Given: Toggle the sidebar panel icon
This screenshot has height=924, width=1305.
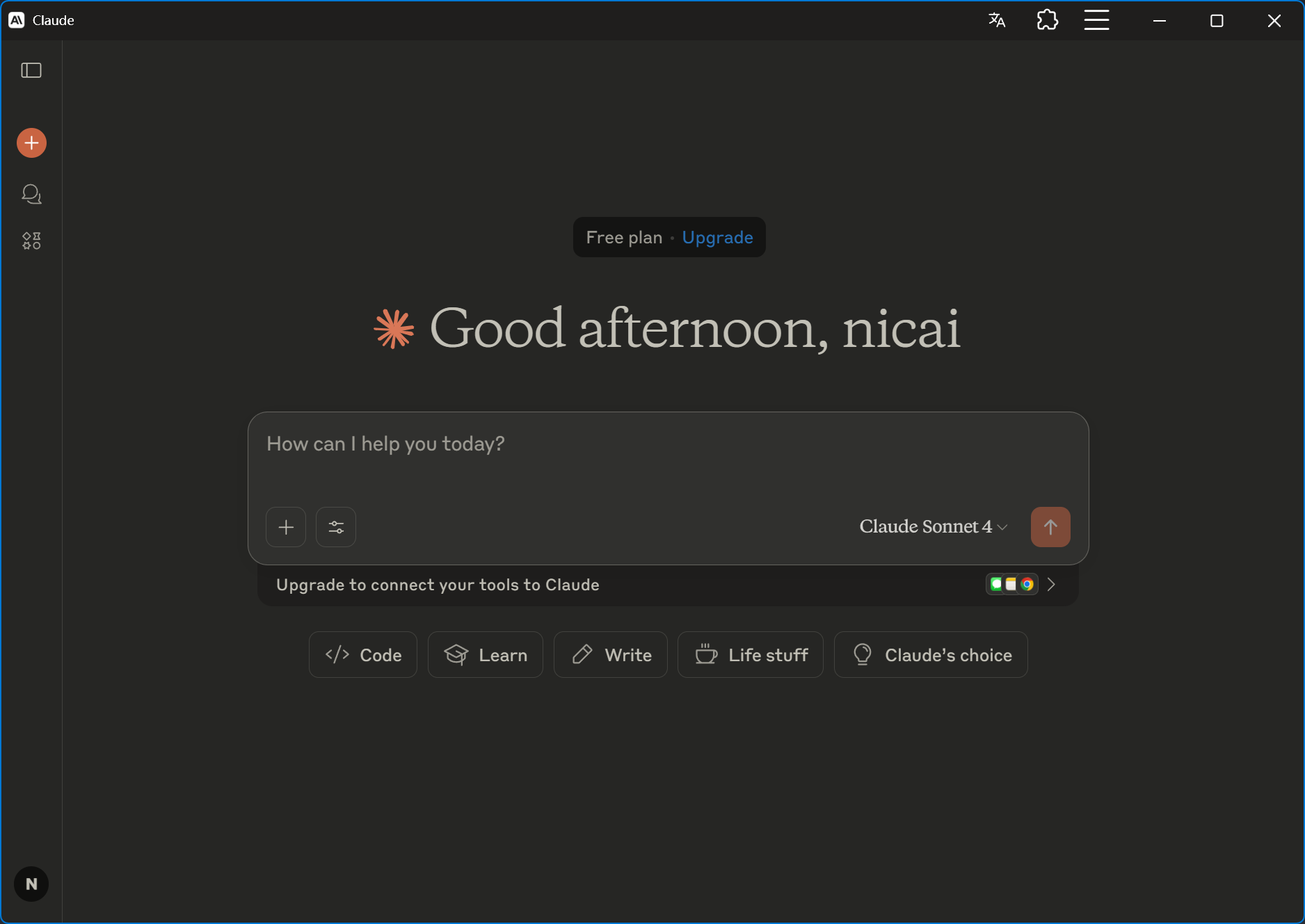Looking at the screenshot, I should tap(31, 70).
